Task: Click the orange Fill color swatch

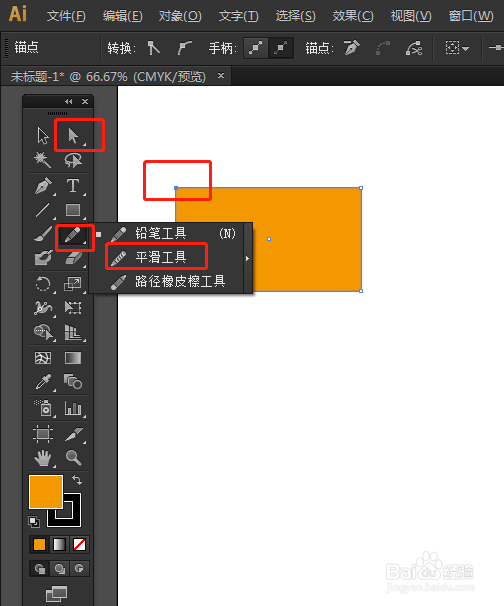Action: 46,492
